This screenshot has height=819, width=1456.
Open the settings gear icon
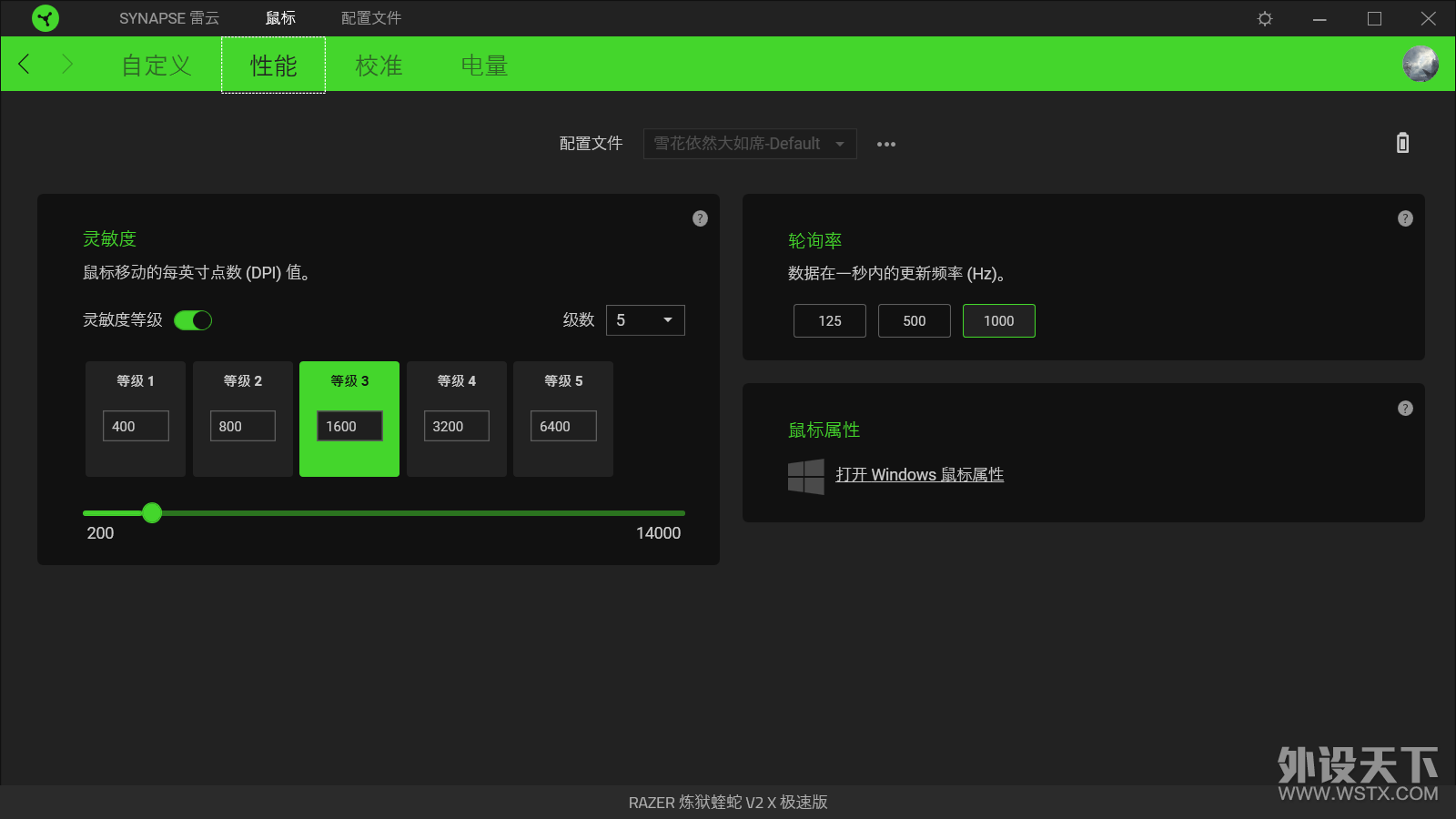[1265, 18]
